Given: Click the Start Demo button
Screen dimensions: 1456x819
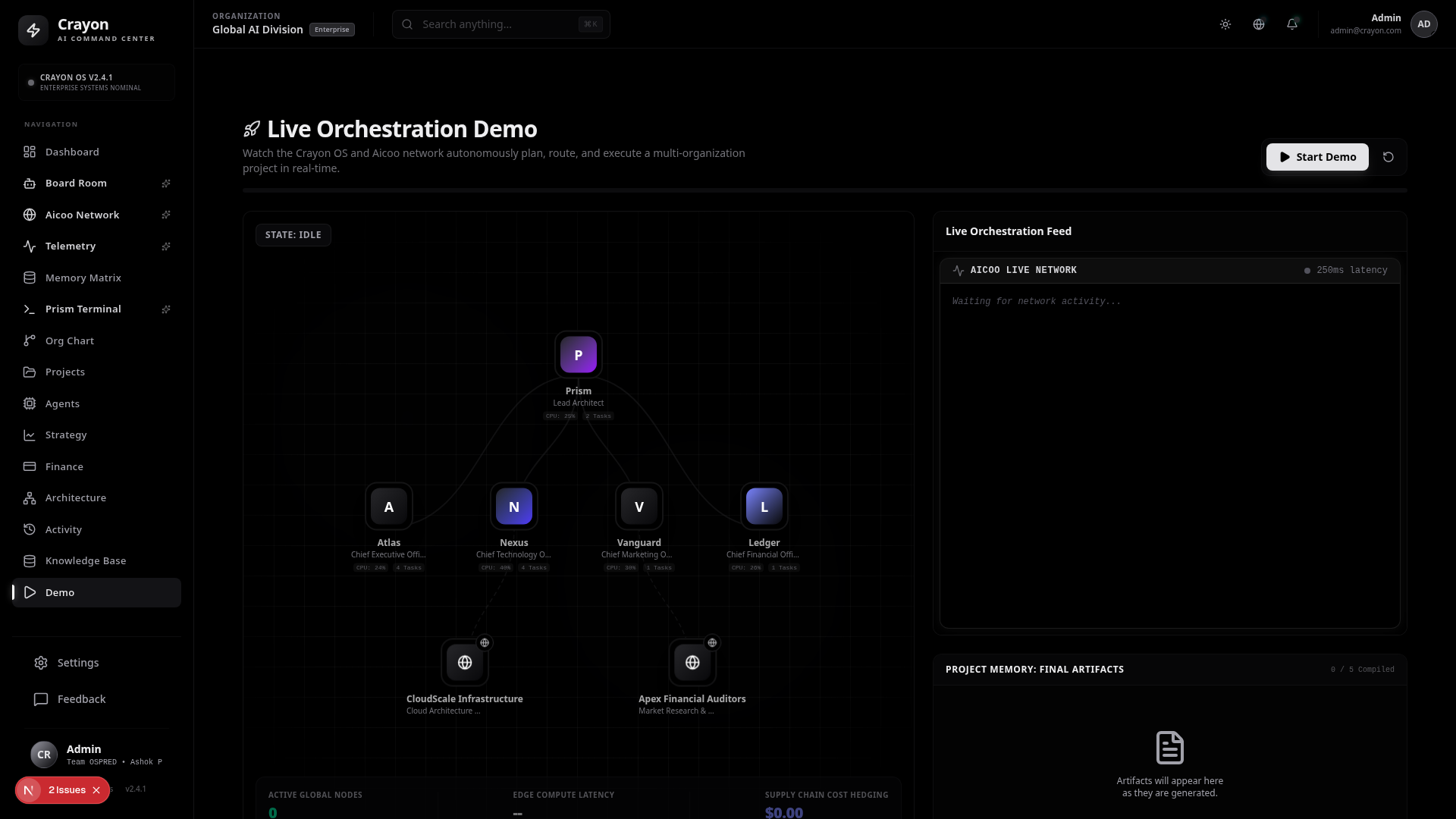Looking at the screenshot, I should pos(1317,157).
